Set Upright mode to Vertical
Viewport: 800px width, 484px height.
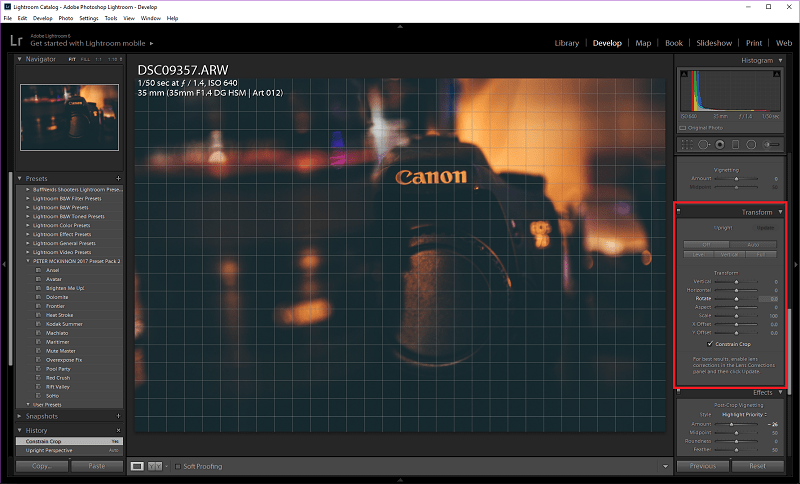730,254
